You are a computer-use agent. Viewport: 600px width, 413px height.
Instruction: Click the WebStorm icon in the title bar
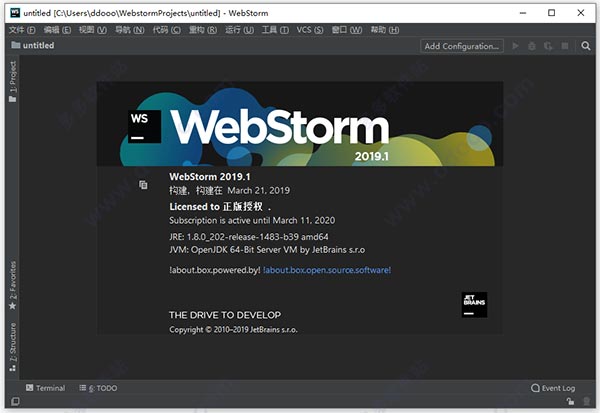[x=15, y=13]
